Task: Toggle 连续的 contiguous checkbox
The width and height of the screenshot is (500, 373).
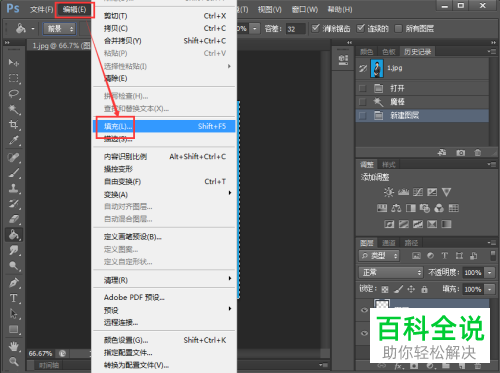Action: coord(360,28)
